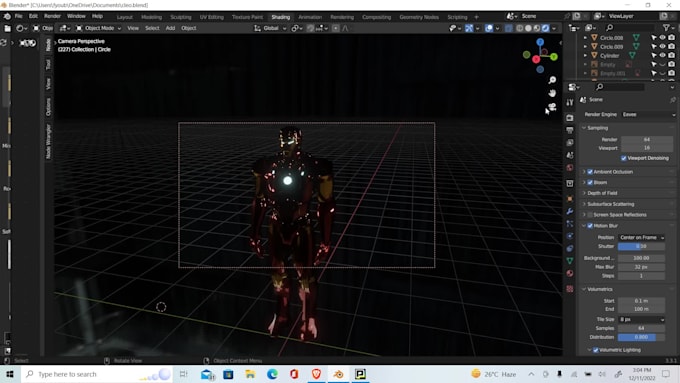Open the Scene properties tab icon
This screenshot has width=680, height=383.
tap(570, 155)
